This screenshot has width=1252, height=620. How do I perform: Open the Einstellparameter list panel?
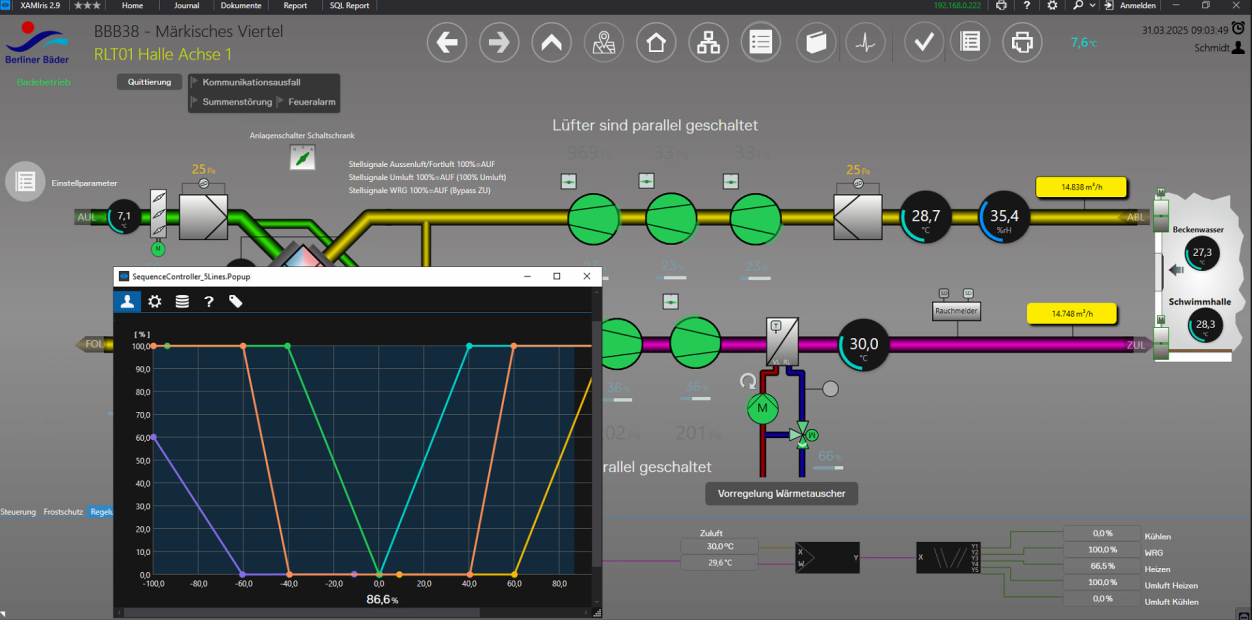click(26, 181)
